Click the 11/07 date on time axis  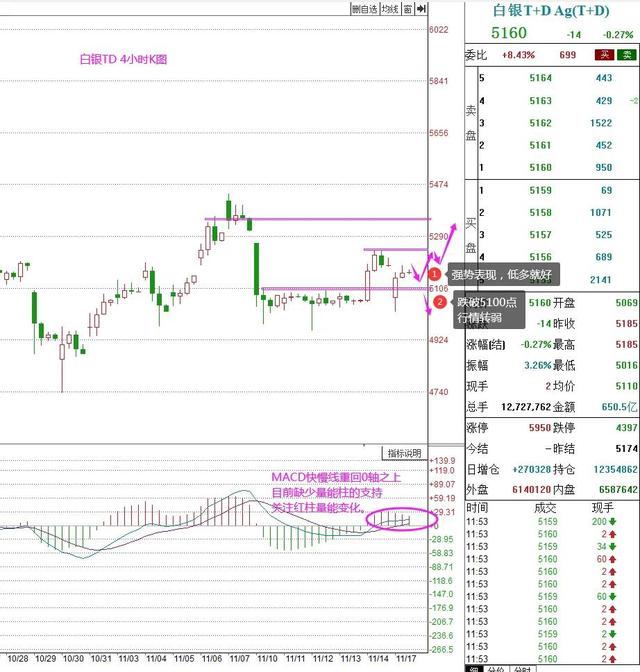point(239,659)
